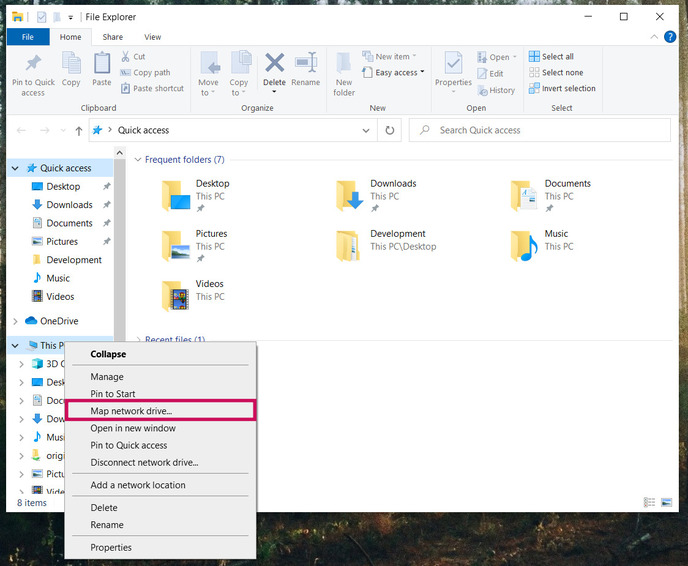Screen dimensions: 688x566
Task: Switch to the Share tab
Action: (x=113, y=37)
